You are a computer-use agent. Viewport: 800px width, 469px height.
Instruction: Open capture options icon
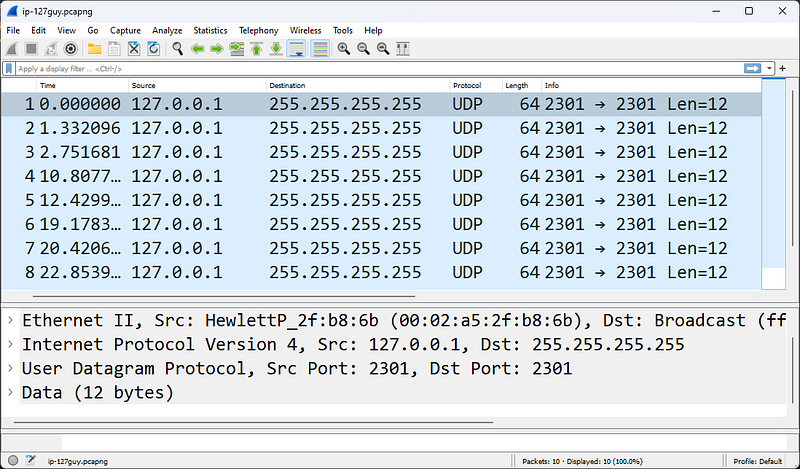pyautogui.click(x=71, y=49)
